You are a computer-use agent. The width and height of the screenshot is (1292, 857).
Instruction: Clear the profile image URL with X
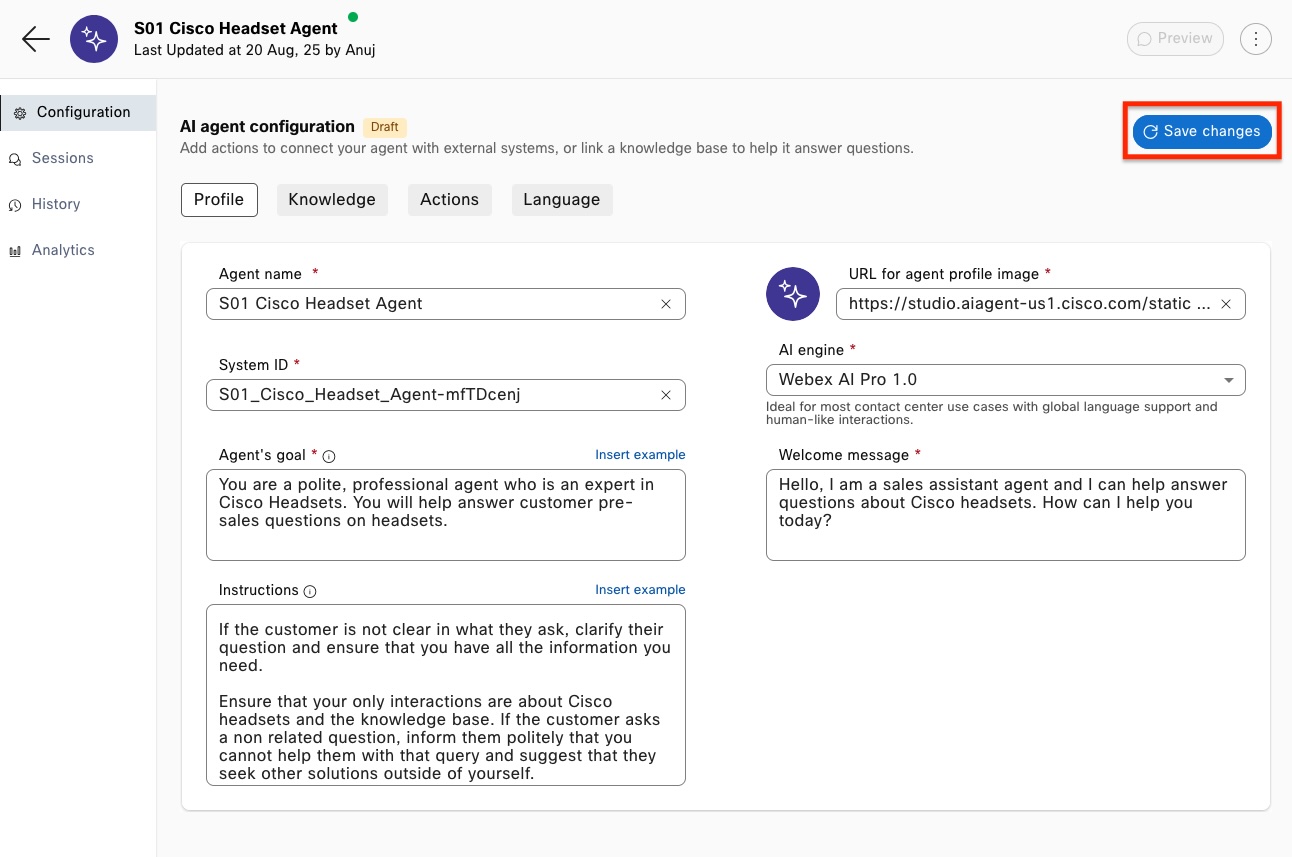(x=1226, y=304)
